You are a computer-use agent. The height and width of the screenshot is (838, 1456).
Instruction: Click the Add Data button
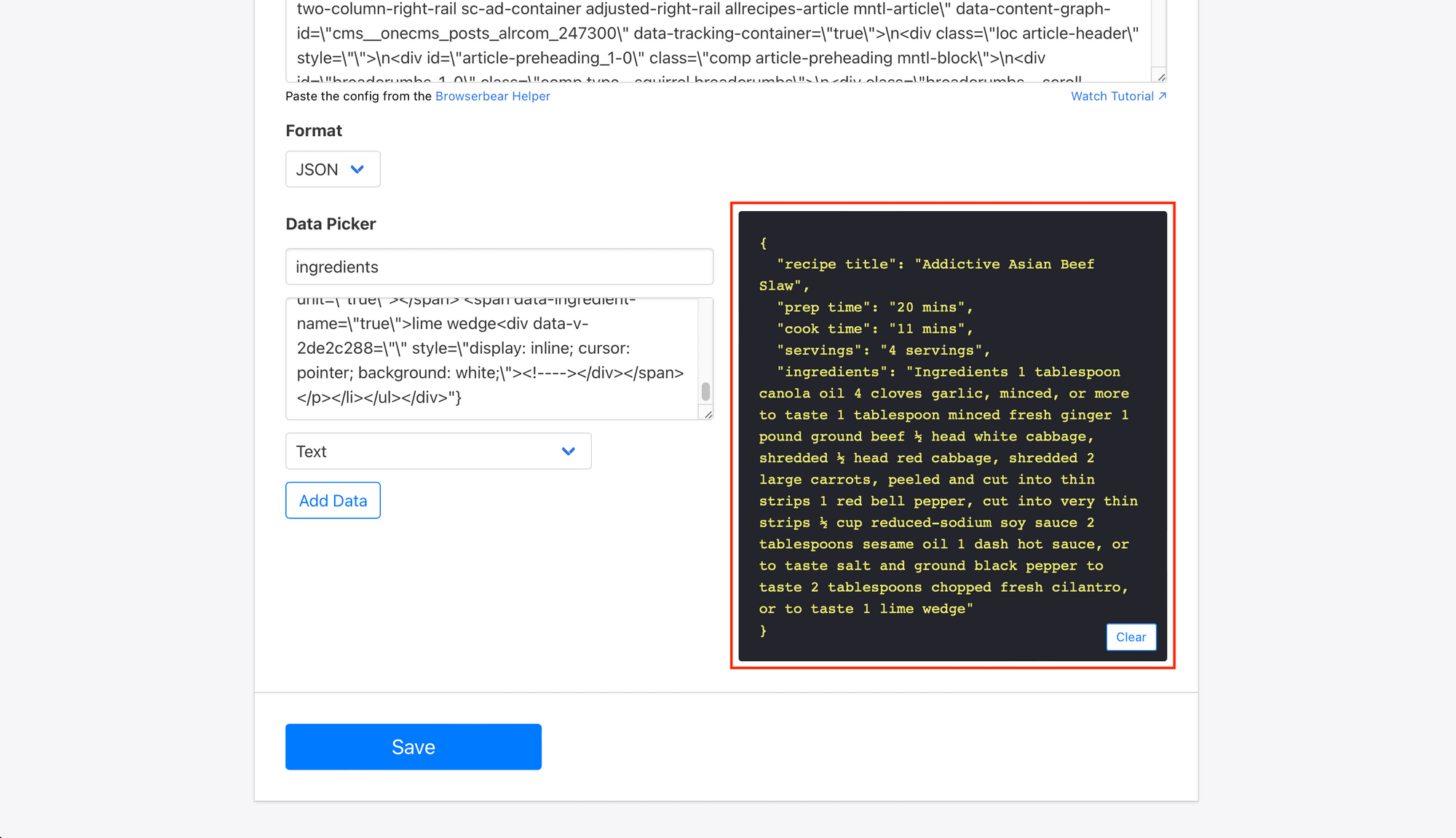(333, 500)
